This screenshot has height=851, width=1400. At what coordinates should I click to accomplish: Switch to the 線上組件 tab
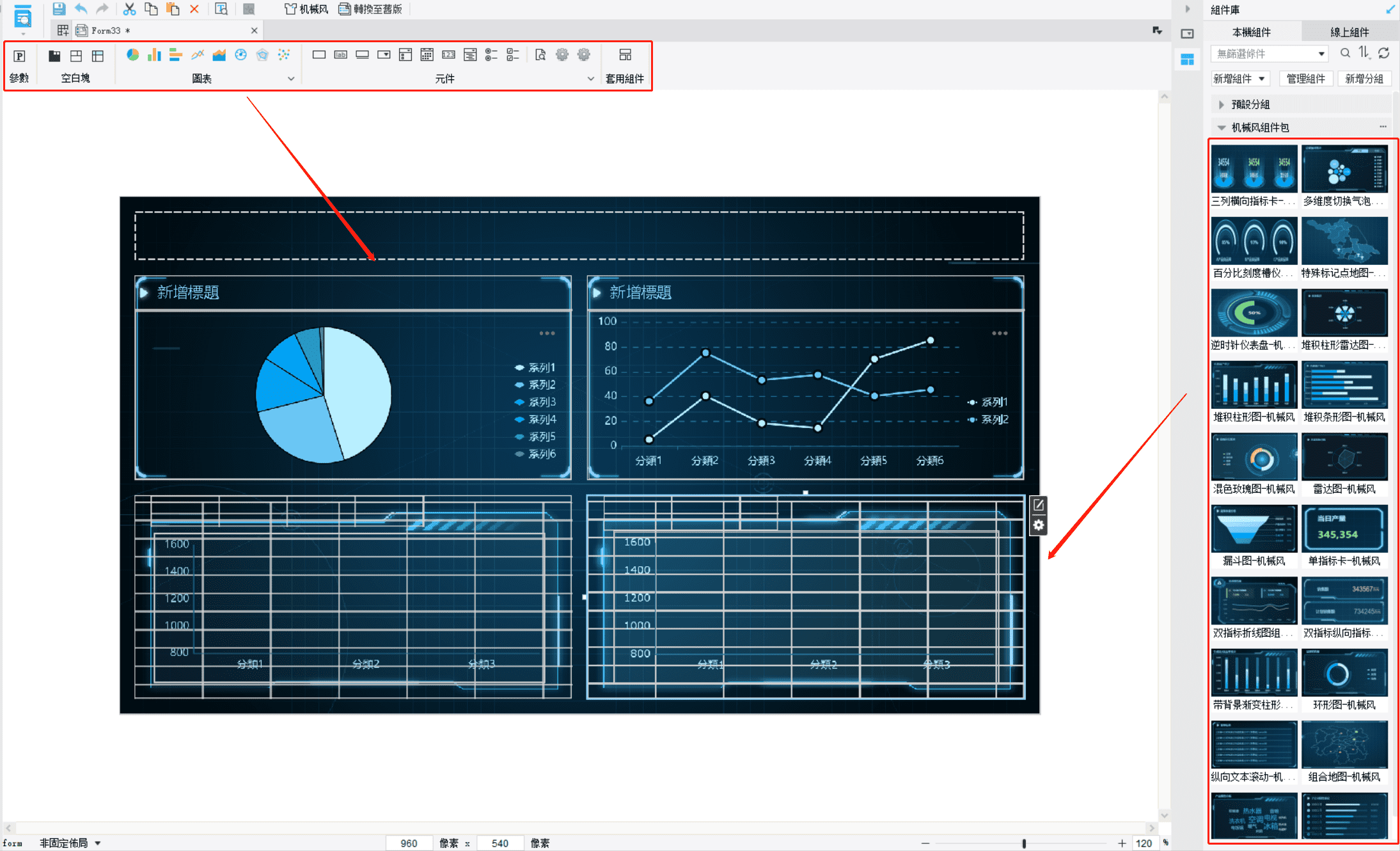coord(1349,32)
